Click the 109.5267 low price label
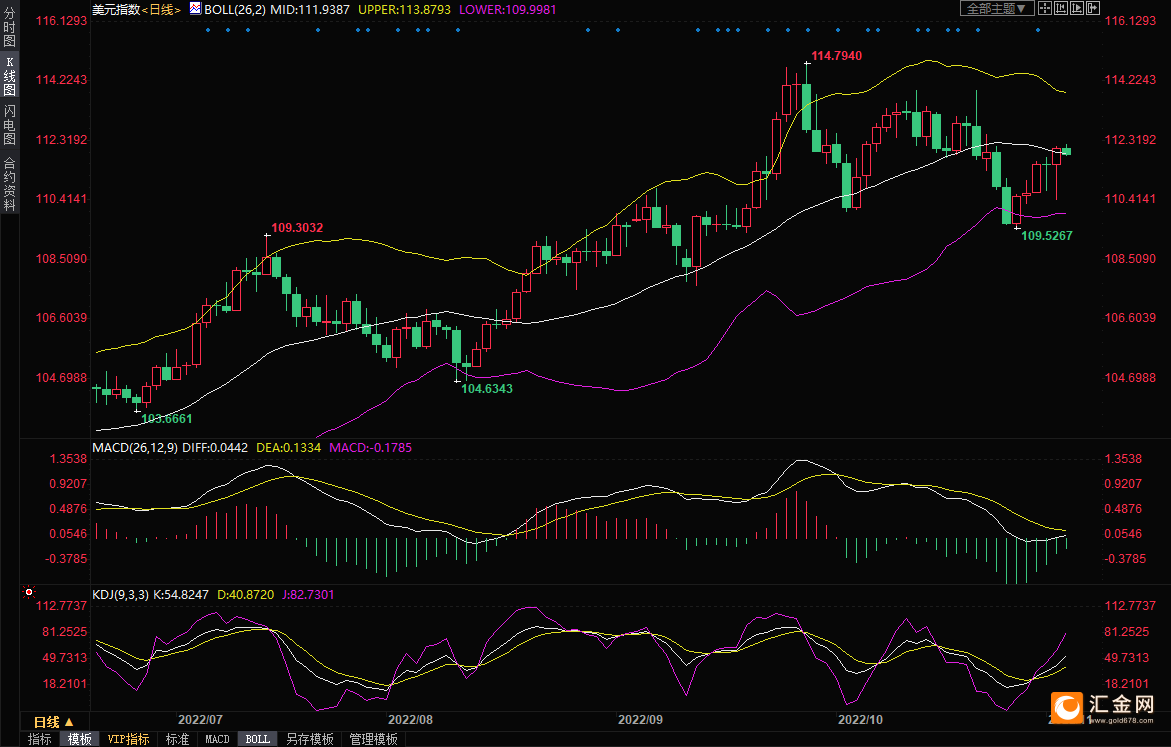The width and height of the screenshot is (1171, 747). (1046, 235)
